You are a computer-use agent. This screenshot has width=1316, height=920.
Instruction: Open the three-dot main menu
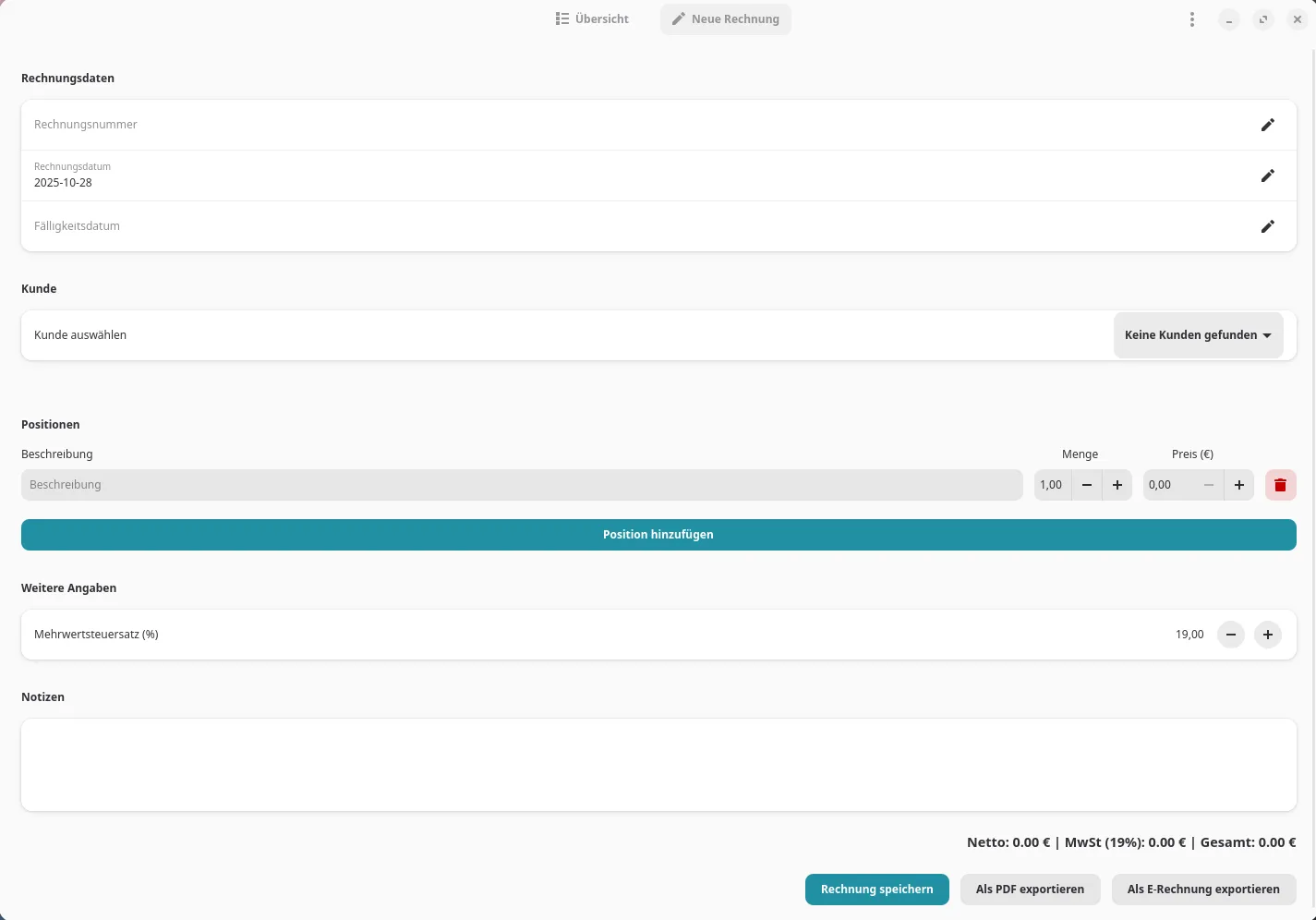click(1192, 19)
